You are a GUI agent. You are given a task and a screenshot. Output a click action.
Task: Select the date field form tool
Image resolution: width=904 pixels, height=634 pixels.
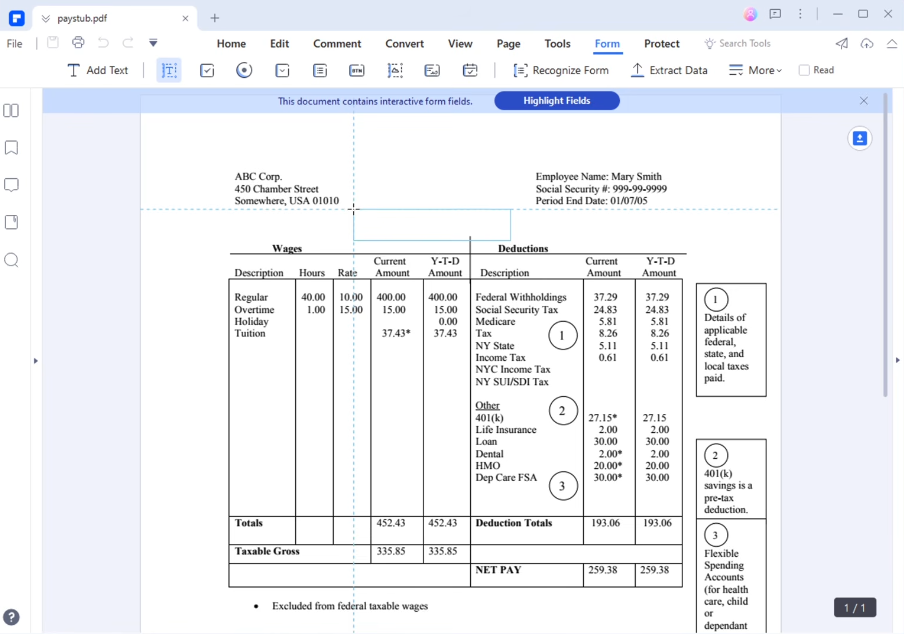tap(470, 70)
